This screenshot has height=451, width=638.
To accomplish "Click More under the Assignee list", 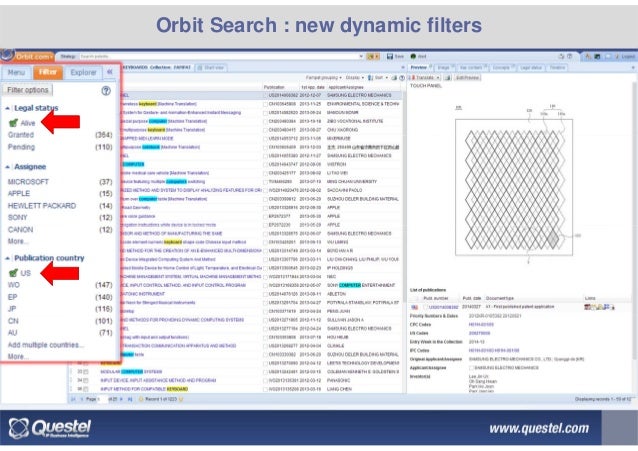I will (x=18, y=241).
